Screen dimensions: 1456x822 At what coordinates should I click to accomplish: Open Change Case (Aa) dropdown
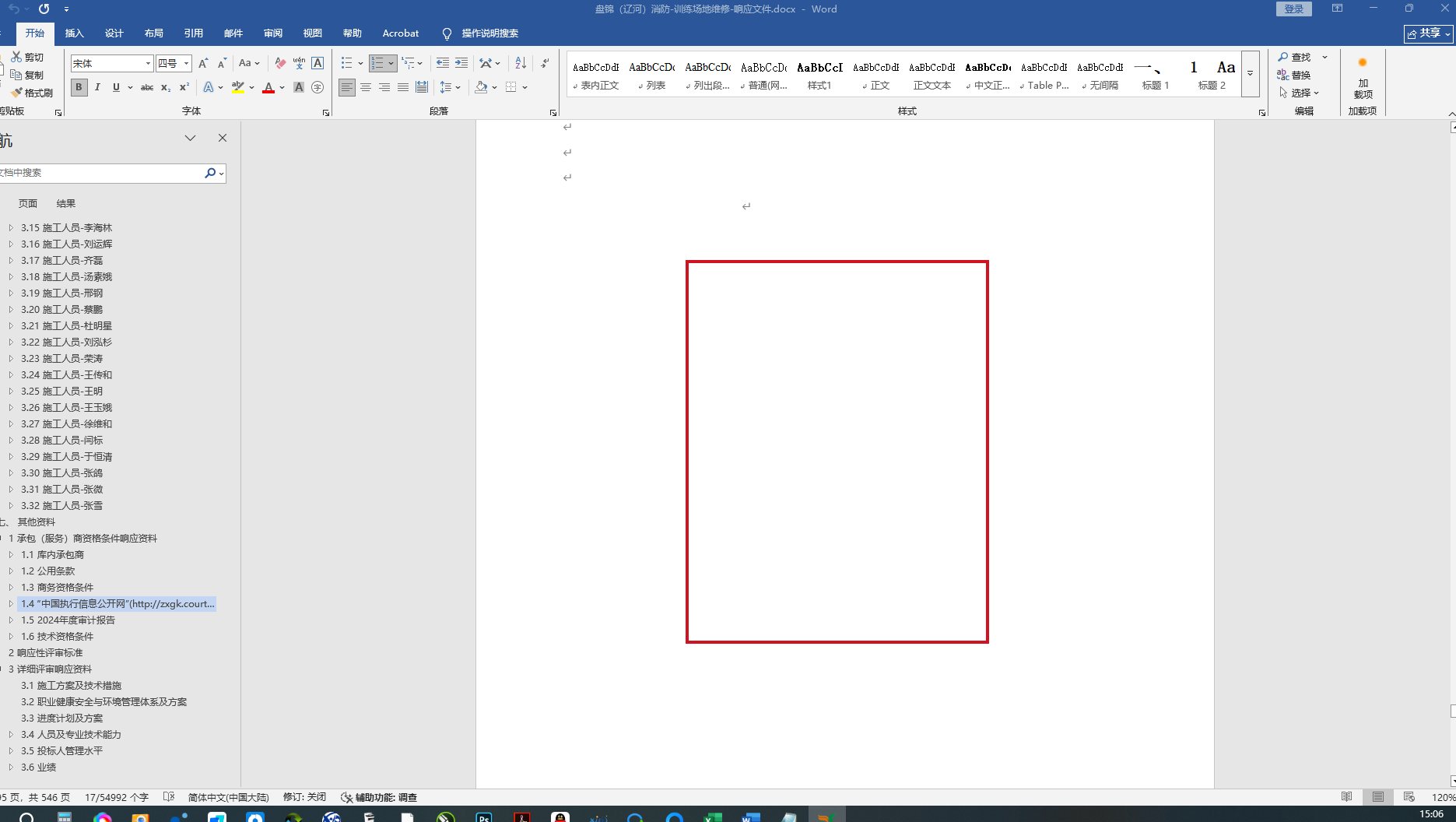[x=250, y=63]
